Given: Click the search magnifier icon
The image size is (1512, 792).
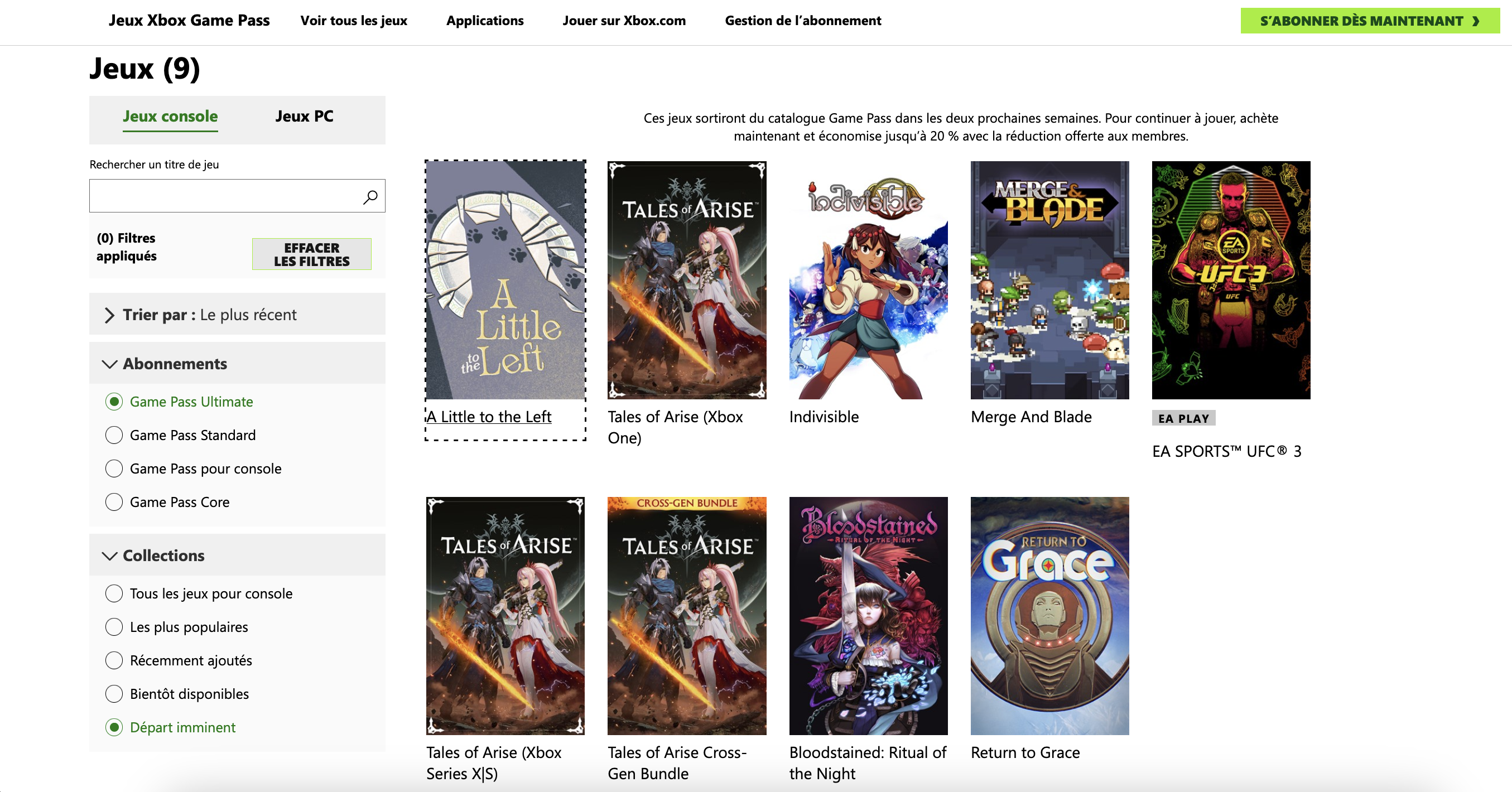Looking at the screenshot, I should [370, 196].
